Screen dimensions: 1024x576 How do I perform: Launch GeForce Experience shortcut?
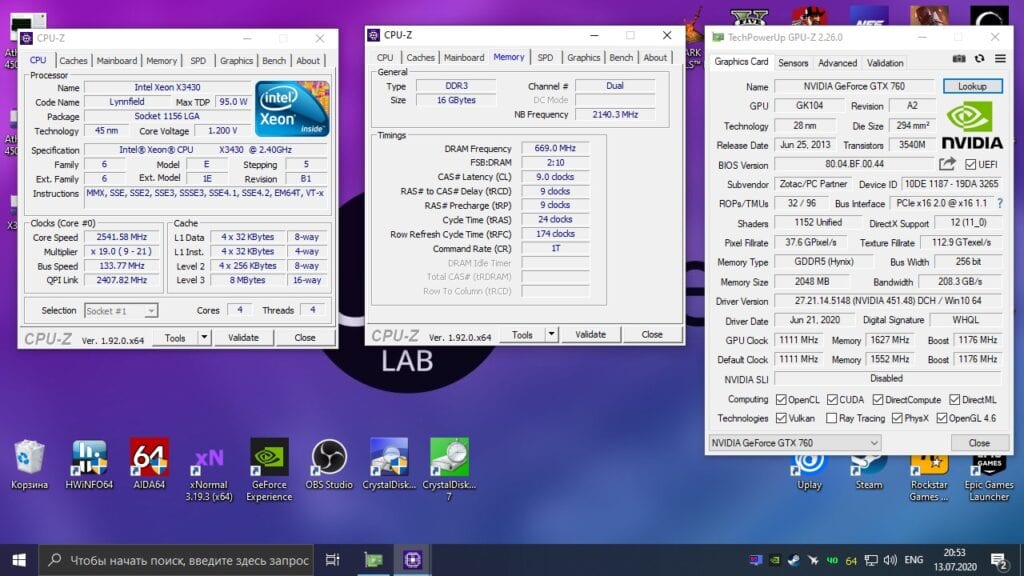(269, 470)
